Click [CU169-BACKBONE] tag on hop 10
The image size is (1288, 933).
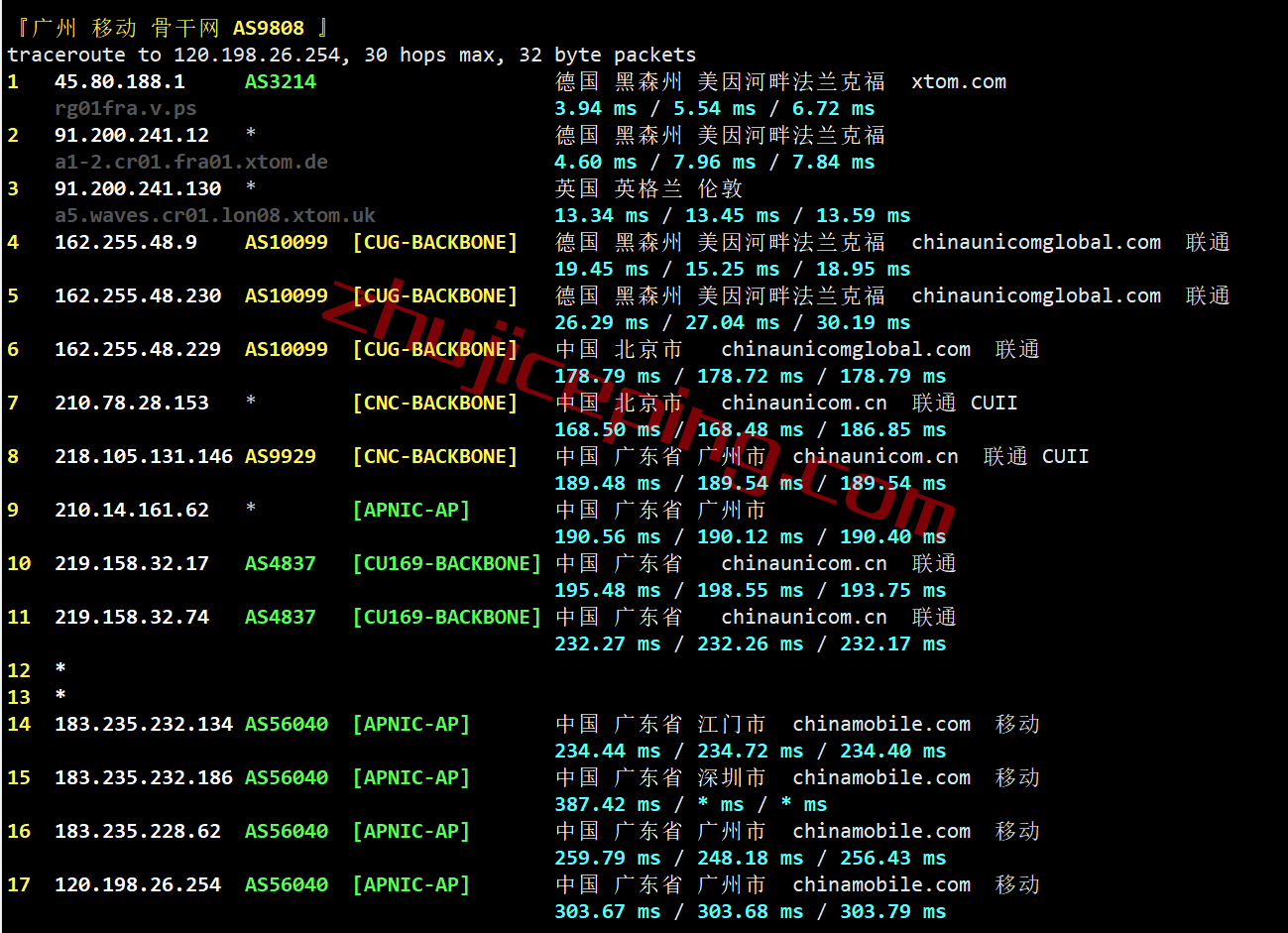(447, 563)
